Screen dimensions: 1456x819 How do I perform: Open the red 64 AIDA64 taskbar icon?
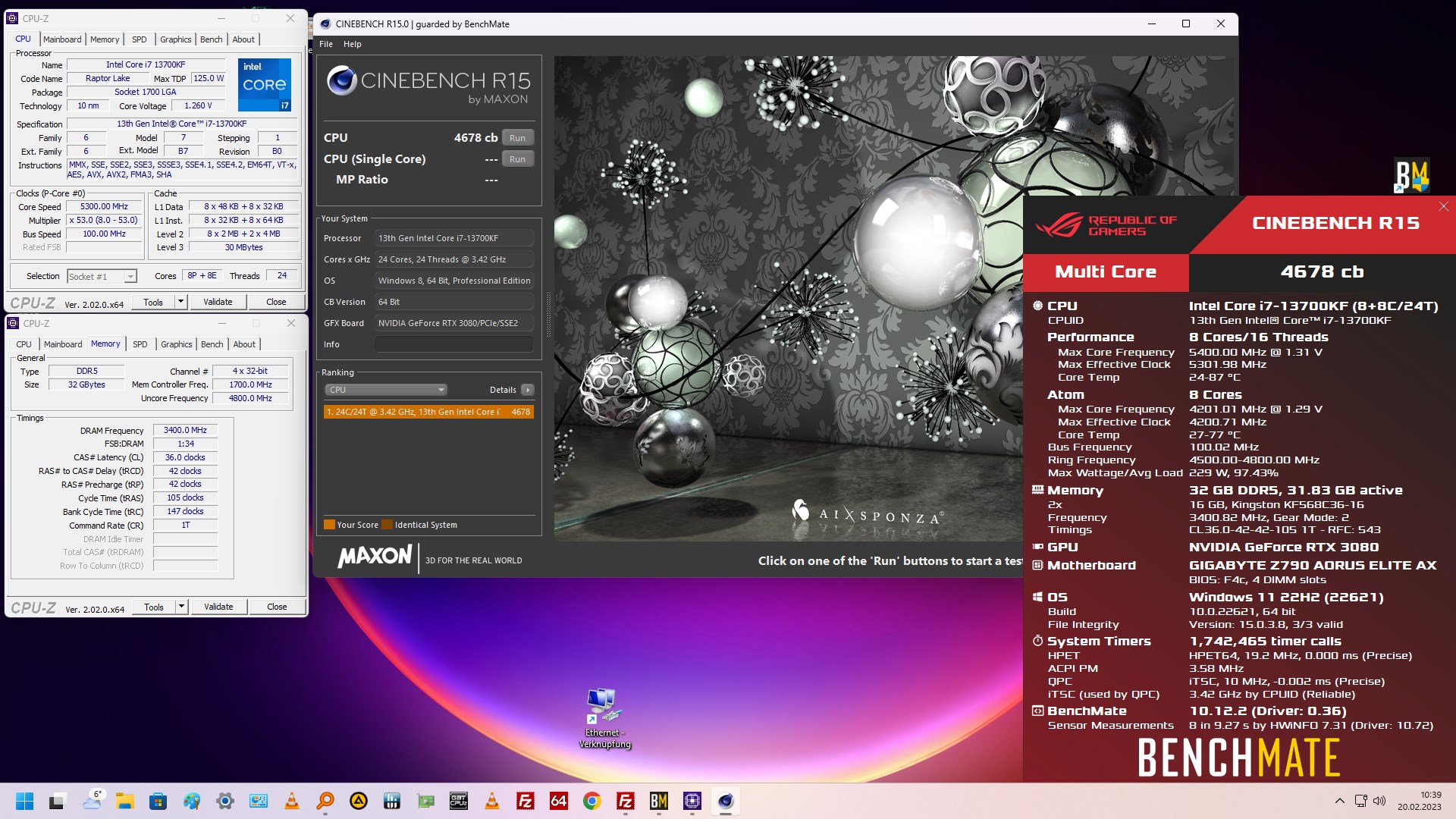point(559,801)
